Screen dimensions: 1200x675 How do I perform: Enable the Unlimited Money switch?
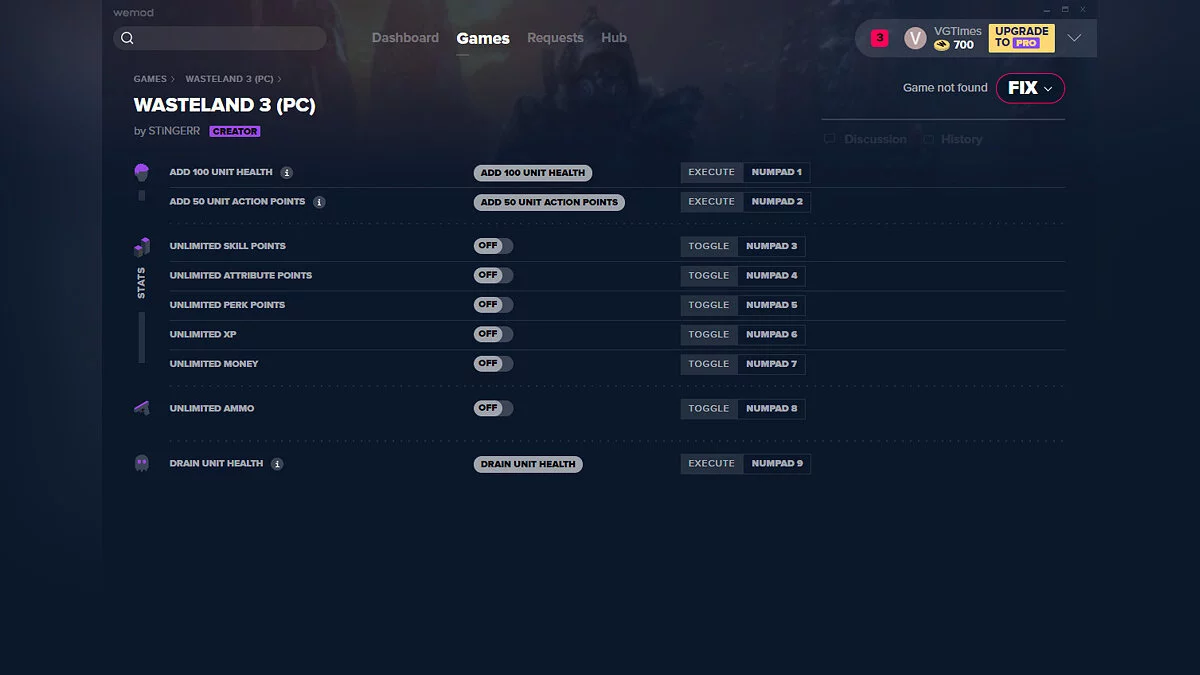click(x=493, y=364)
